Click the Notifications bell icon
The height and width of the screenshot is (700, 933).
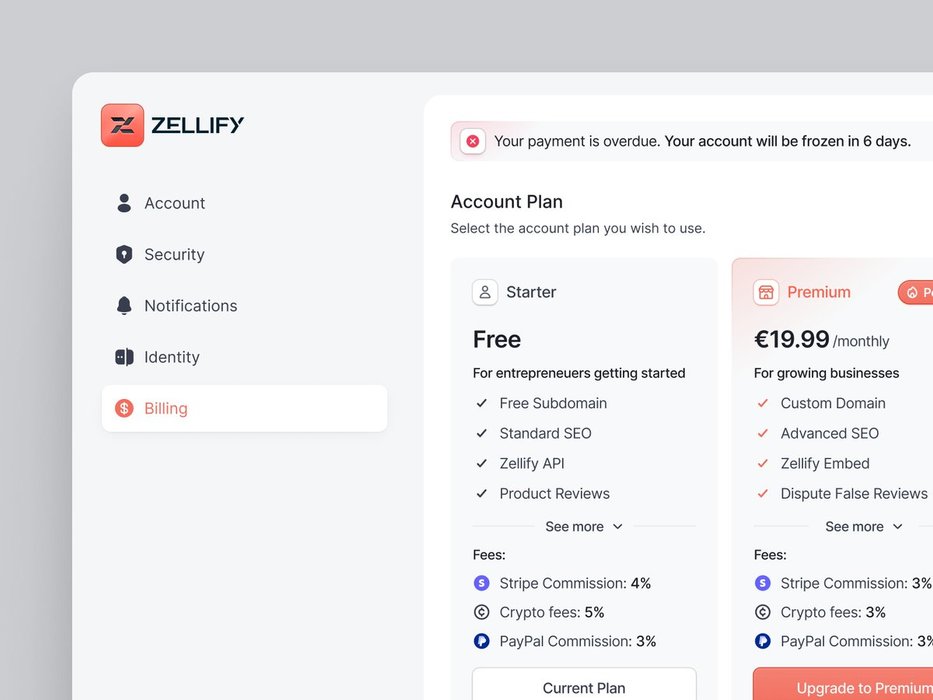tap(124, 305)
